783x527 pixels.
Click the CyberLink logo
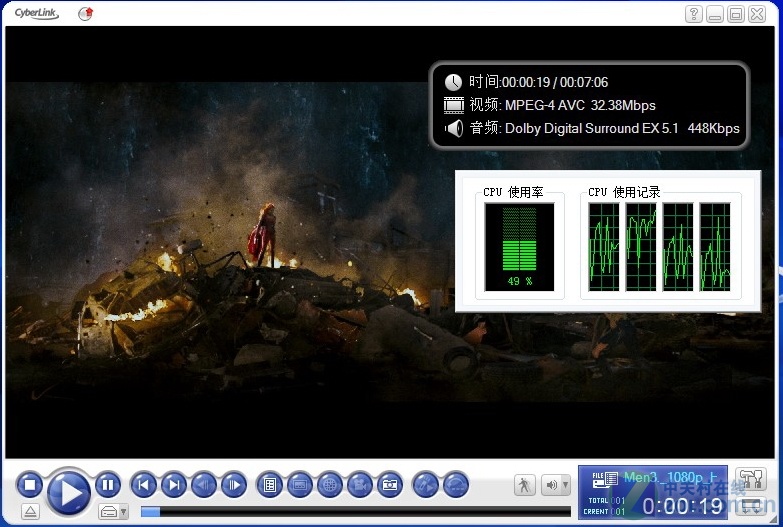[36, 13]
